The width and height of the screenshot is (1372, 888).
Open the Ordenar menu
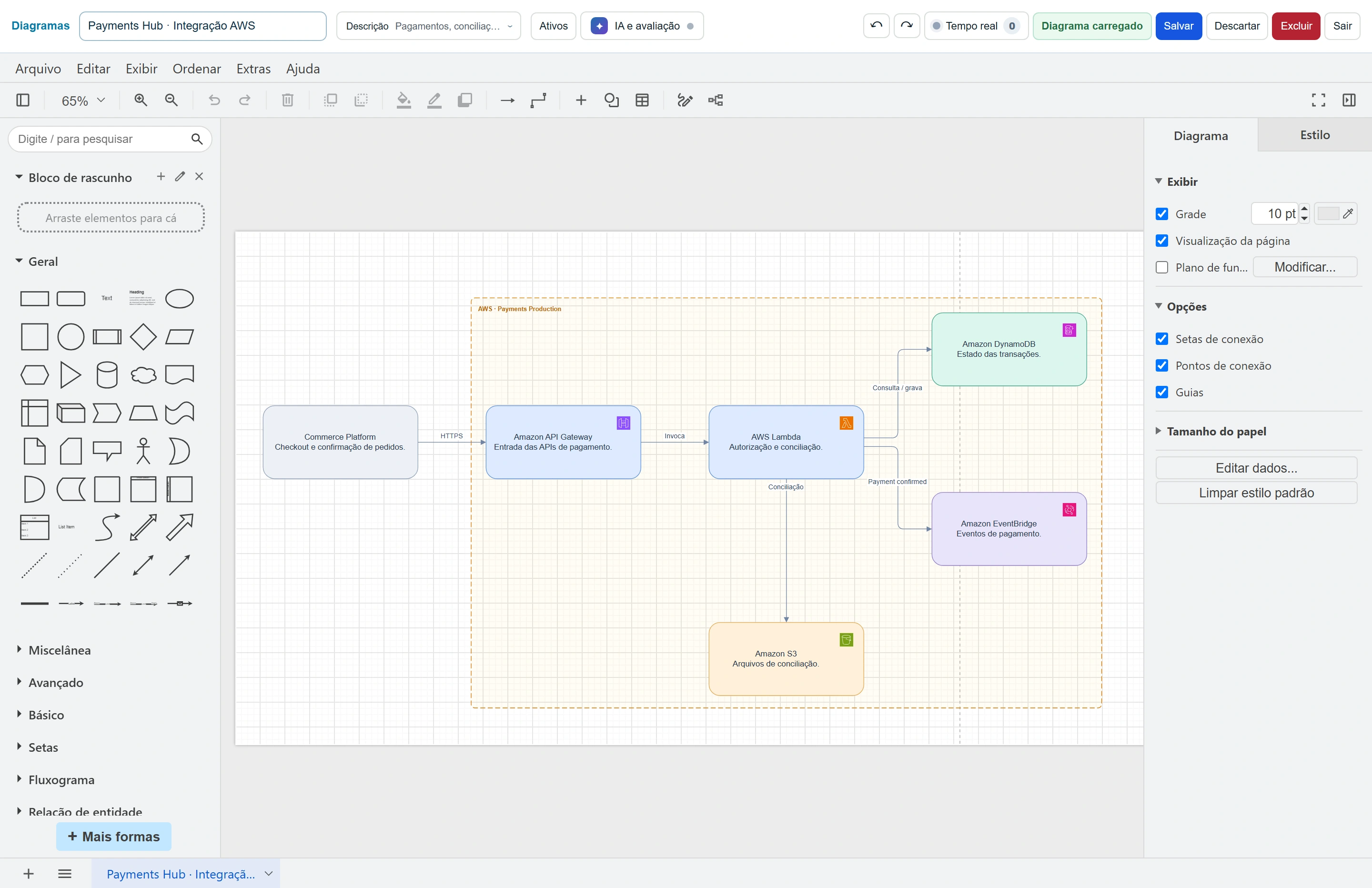197,69
